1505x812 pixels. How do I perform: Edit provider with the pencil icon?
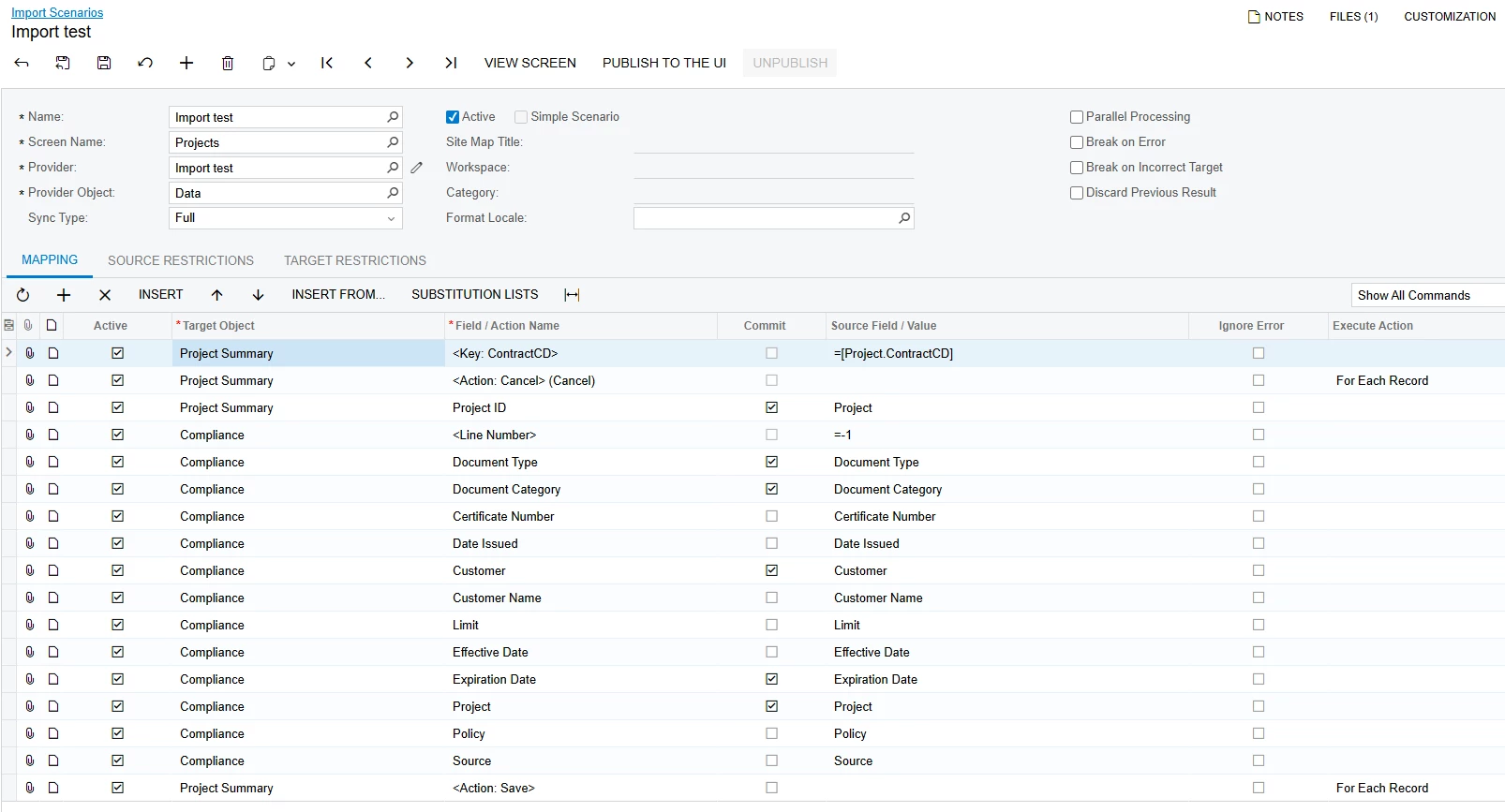coord(417,168)
